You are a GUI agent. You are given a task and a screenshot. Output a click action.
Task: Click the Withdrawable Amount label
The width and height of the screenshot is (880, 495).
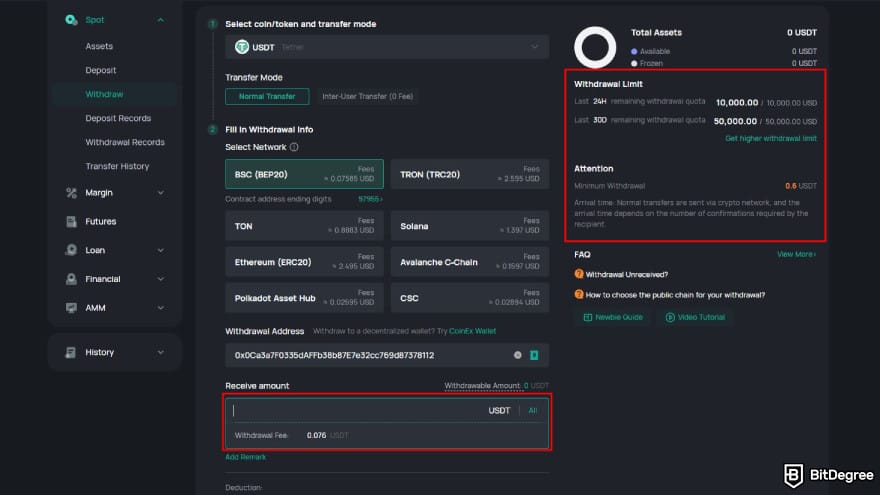[x=483, y=386]
